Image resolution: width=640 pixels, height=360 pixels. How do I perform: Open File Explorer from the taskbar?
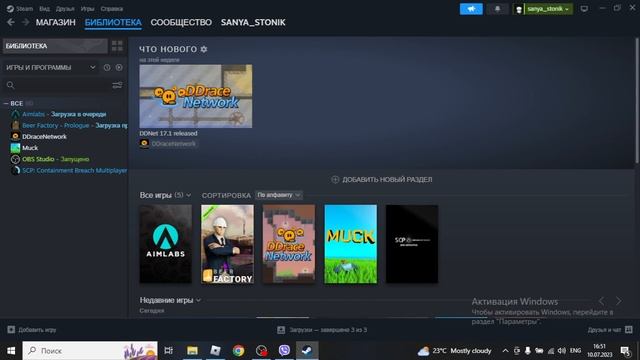click(x=192, y=351)
